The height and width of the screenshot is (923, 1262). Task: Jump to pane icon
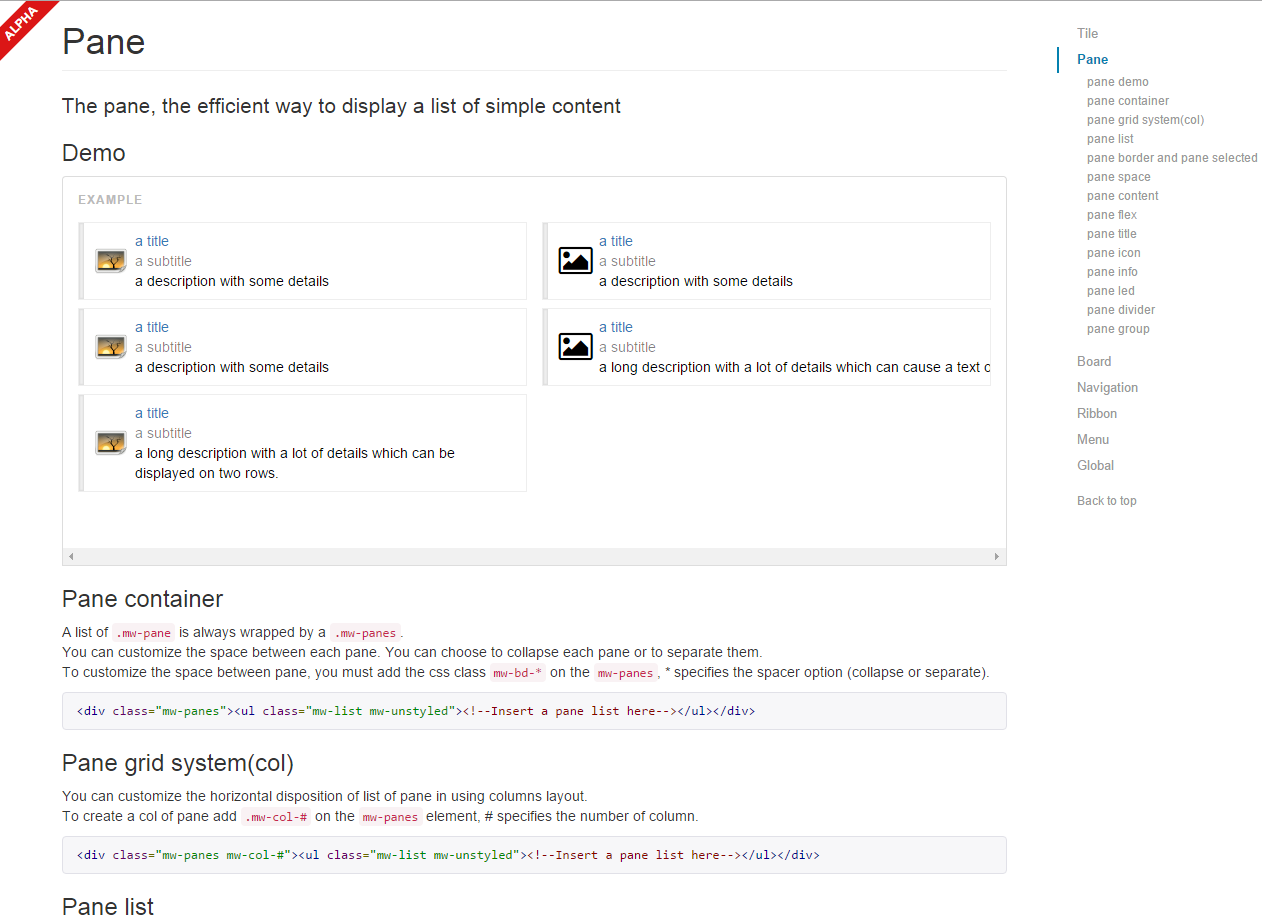[1114, 253]
